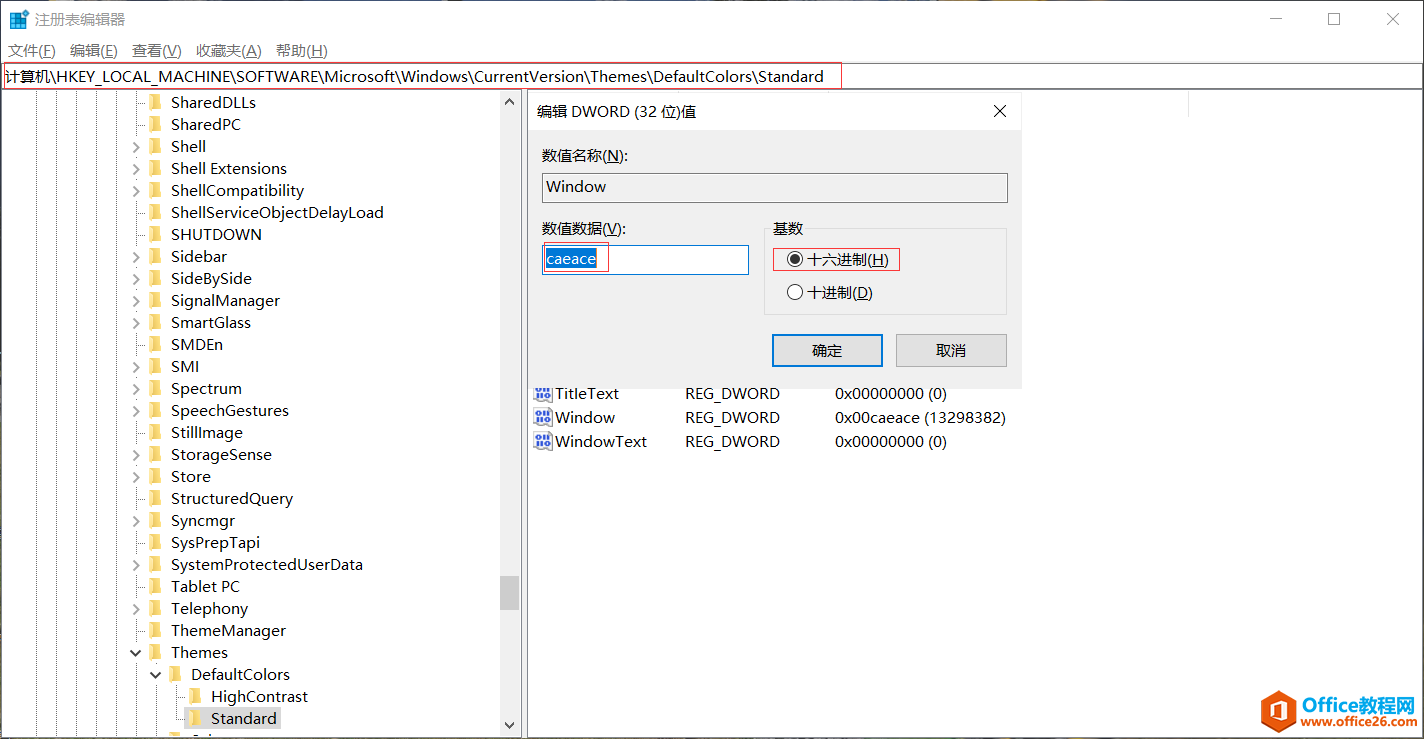Viewport: 1424px width, 739px height.
Task: Click the HighContrast folder icon
Action: coord(195,696)
